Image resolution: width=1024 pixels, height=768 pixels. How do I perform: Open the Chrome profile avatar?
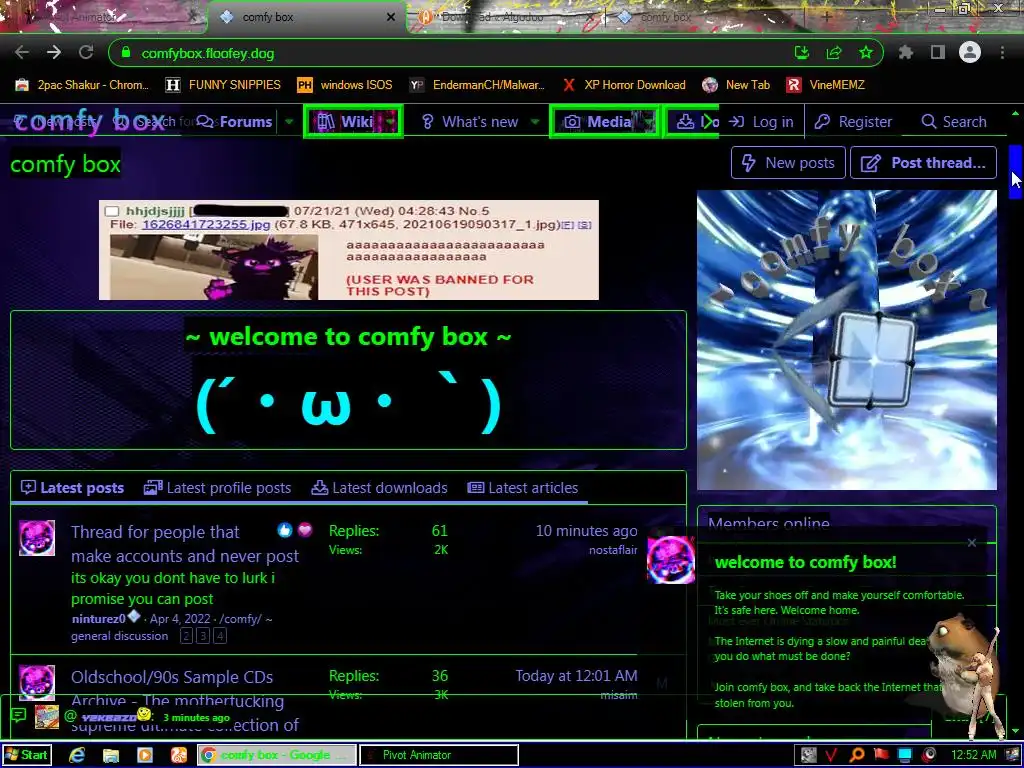click(x=970, y=52)
